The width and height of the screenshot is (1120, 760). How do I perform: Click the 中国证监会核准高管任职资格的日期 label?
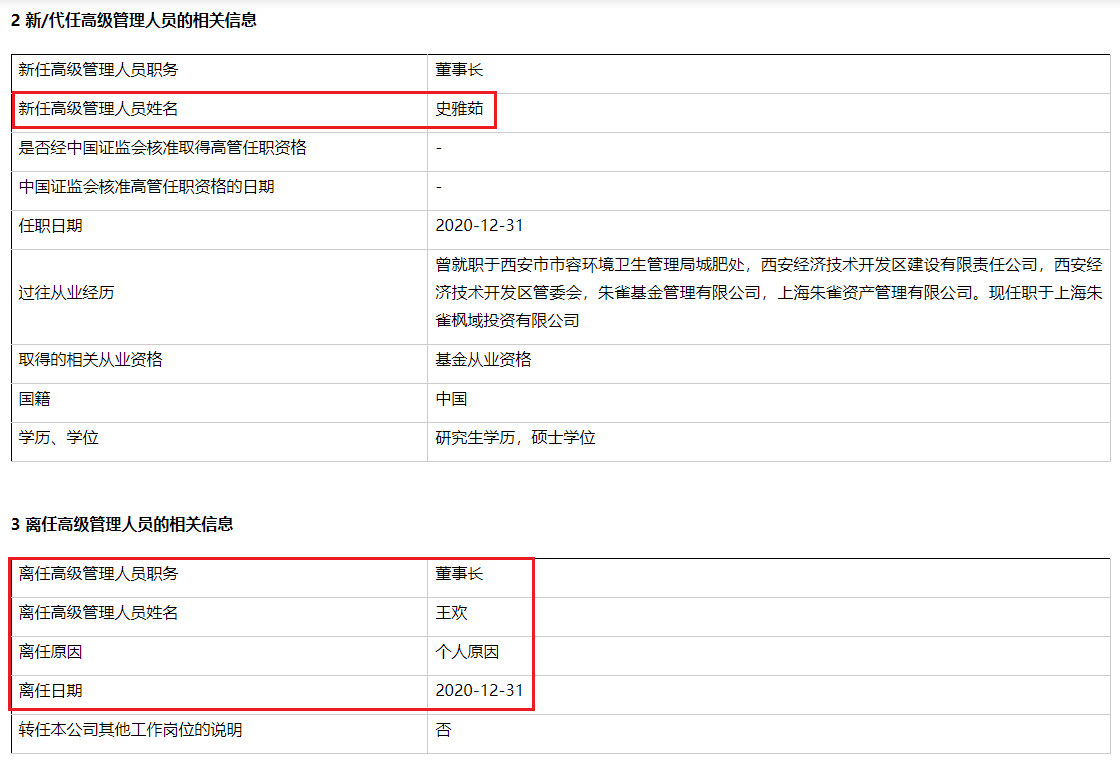point(147,187)
